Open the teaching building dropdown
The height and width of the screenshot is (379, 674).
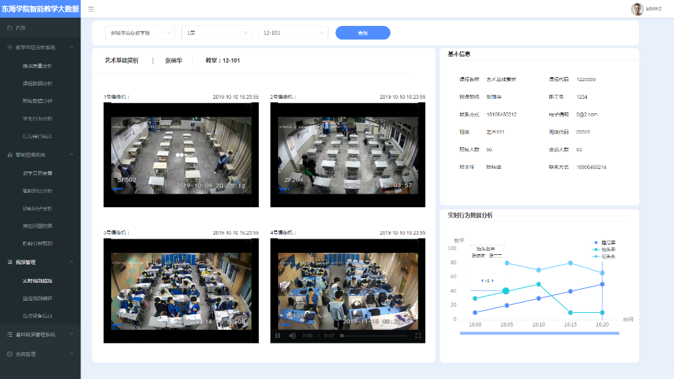[x=140, y=33]
